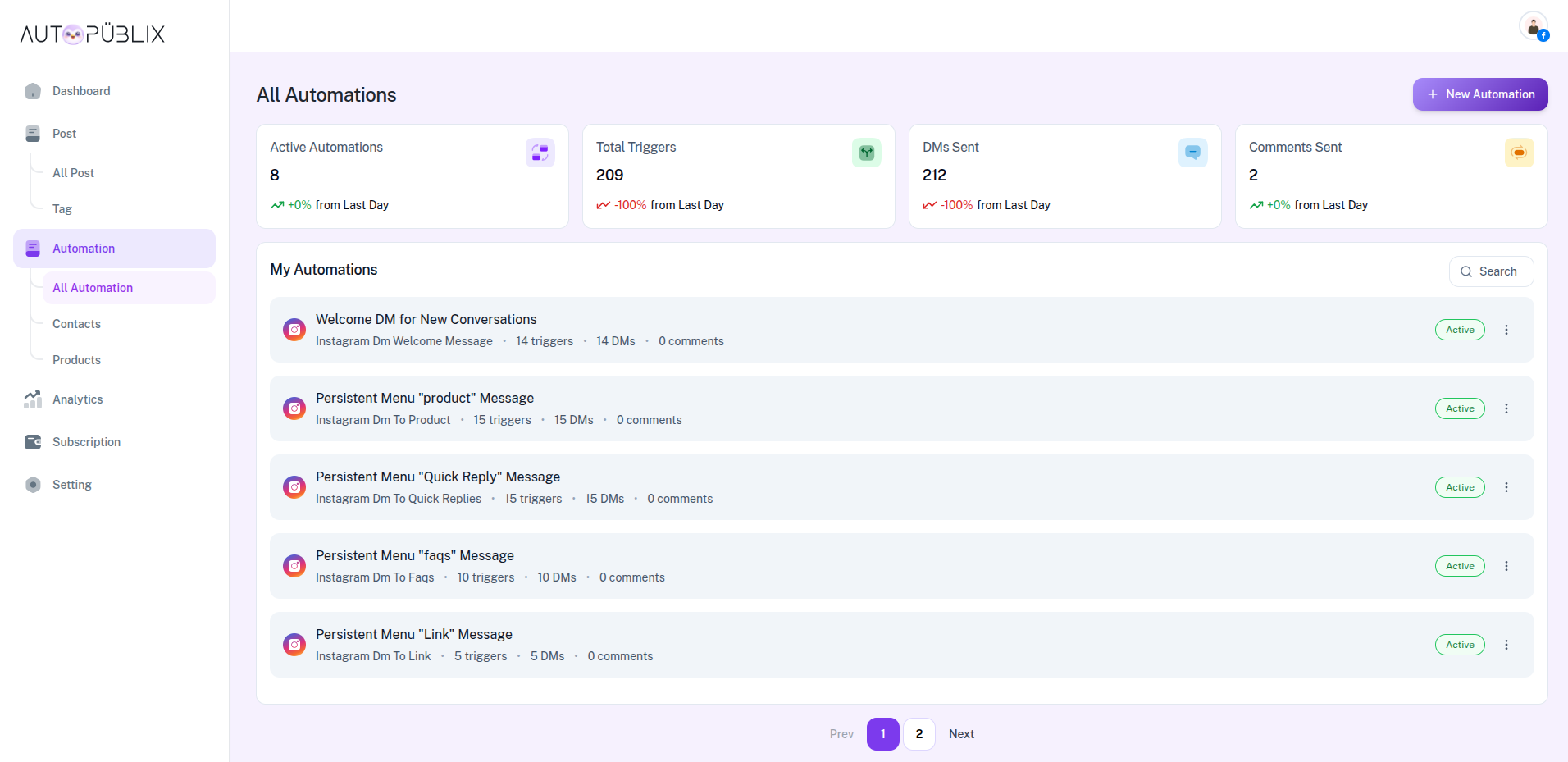Open the user profile avatar
The width and height of the screenshot is (1568, 762).
[1533, 26]
